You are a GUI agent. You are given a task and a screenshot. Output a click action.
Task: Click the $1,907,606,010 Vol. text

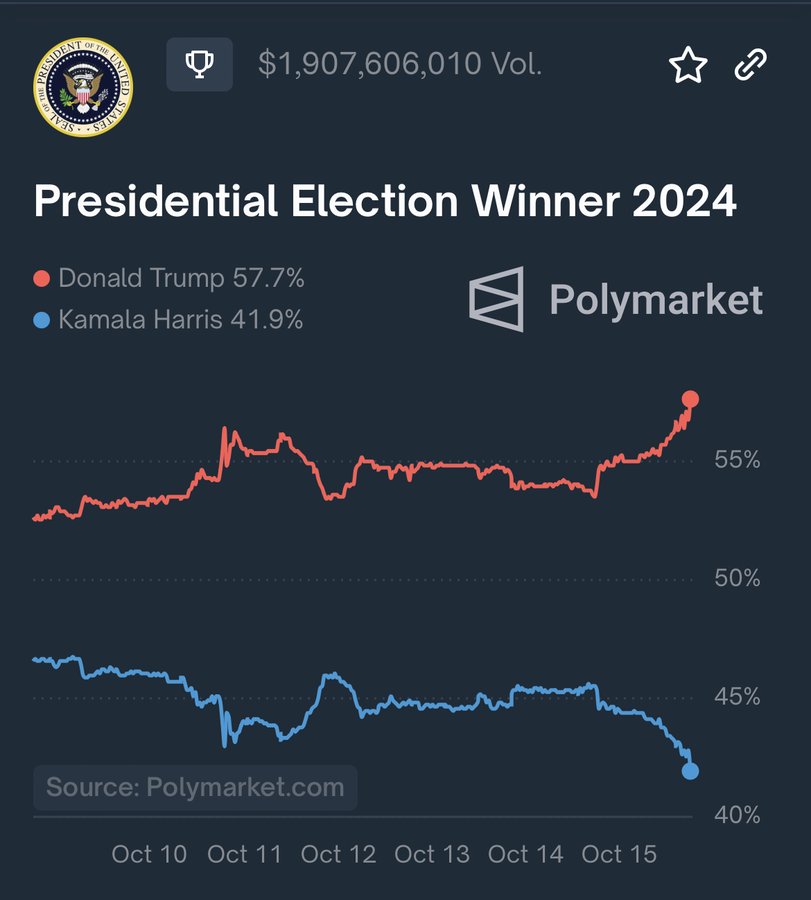(400, 65)
